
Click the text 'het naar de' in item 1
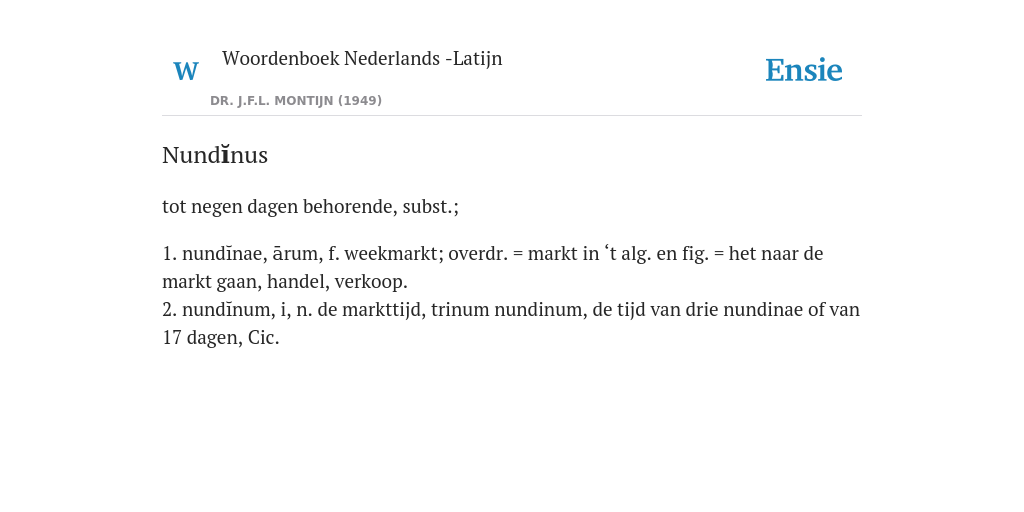776,253
